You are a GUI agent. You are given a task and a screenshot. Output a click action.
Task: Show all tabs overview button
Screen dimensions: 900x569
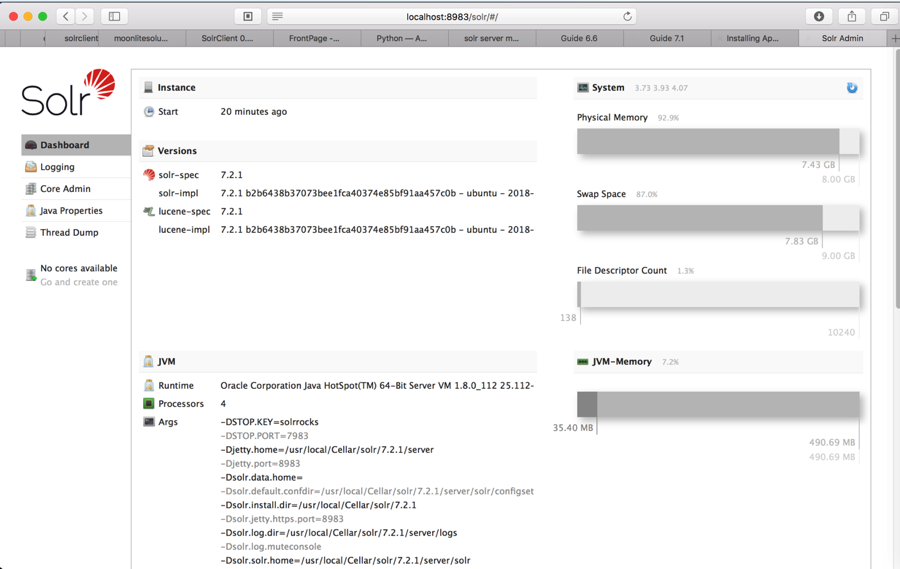[884, 16]
